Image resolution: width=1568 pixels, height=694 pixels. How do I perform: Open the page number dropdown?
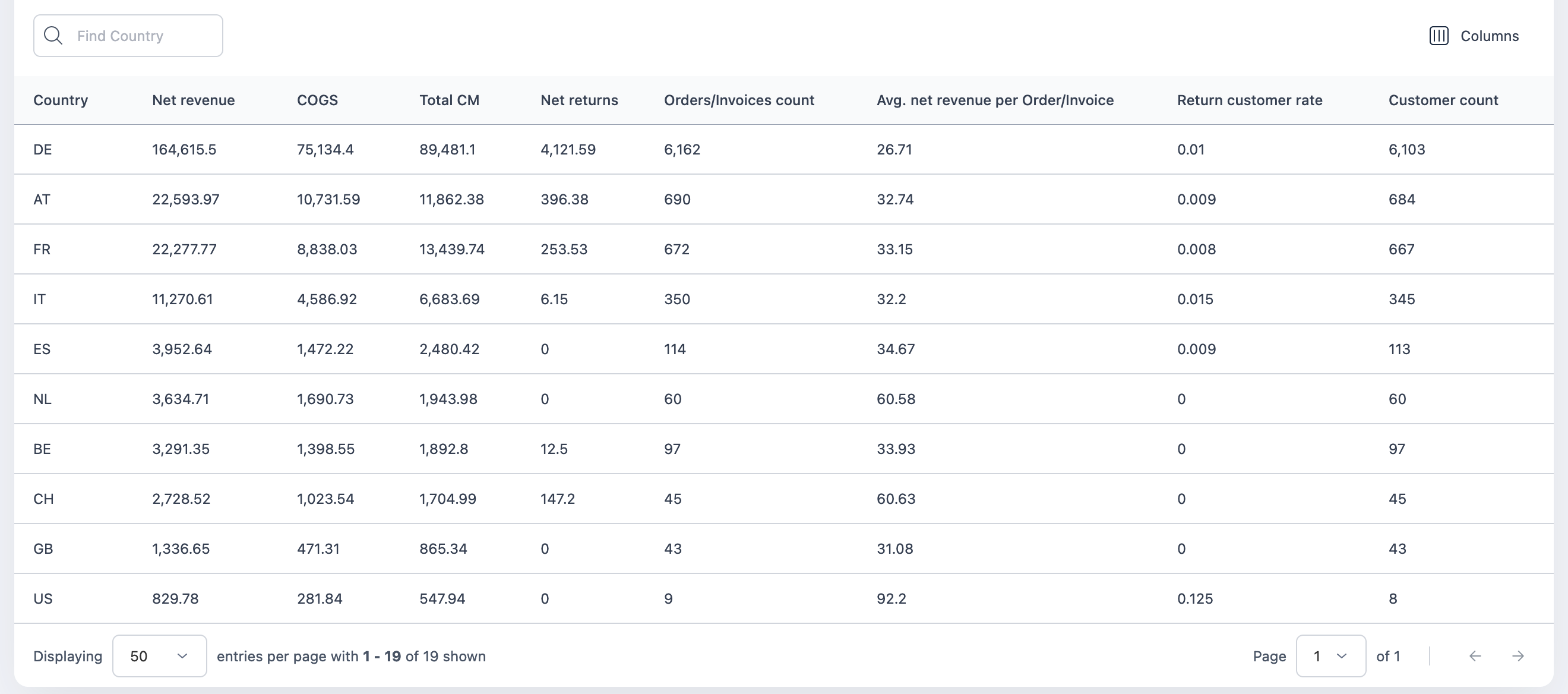coord(1330,655)
